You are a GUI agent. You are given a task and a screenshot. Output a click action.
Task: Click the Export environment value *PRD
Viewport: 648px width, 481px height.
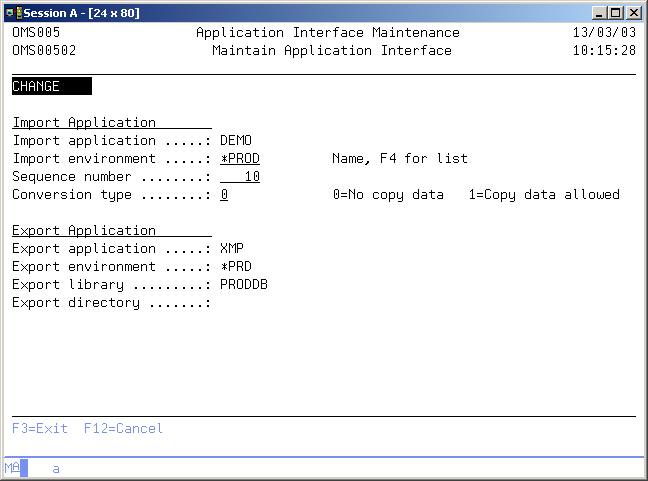coord(236,267)
